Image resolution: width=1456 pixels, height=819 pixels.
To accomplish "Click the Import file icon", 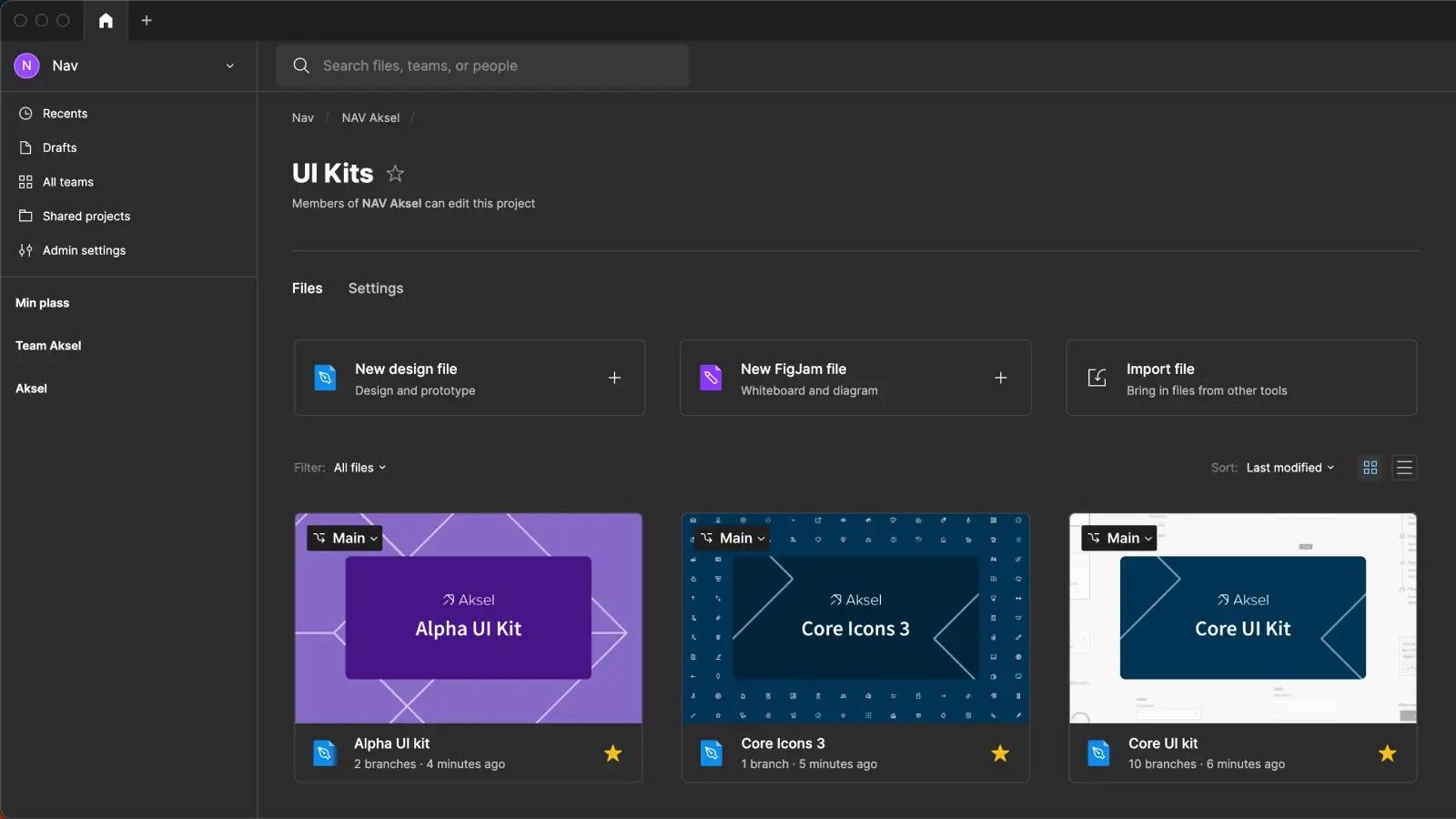I will 1097,378.
